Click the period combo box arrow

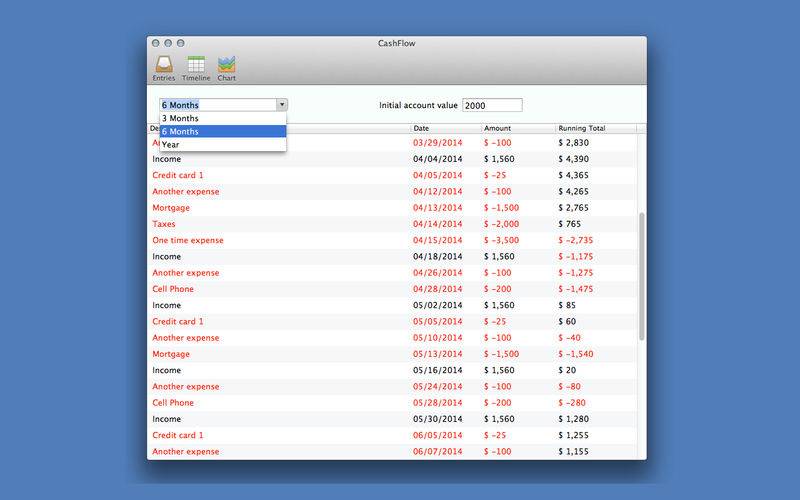click(282, 105)
